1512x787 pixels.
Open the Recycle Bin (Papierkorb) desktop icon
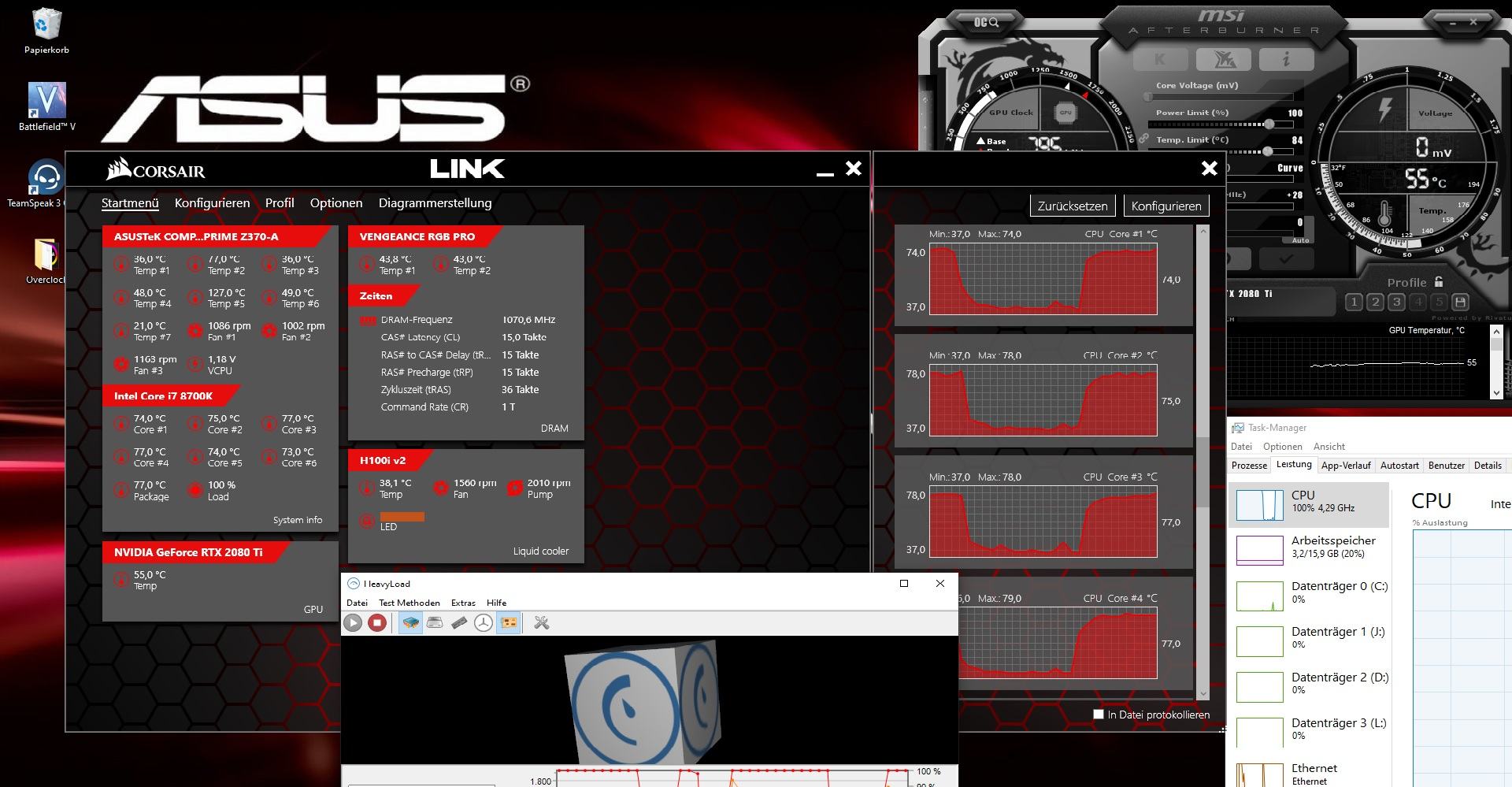pyautogui.click(x=46, y=32)
